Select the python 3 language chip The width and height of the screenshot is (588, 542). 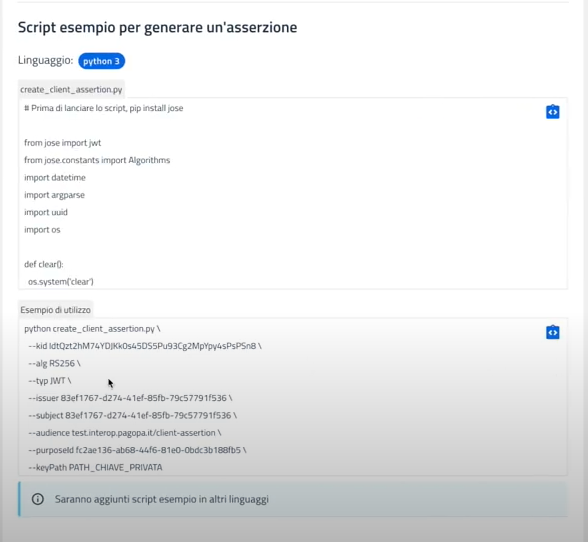coord(101,61)
